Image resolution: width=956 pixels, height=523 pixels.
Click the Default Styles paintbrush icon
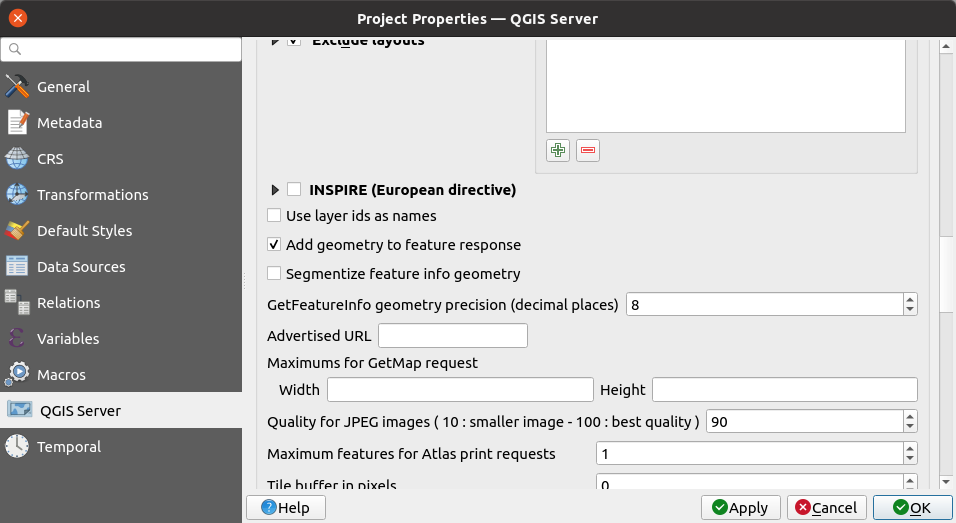pos(17,230)
